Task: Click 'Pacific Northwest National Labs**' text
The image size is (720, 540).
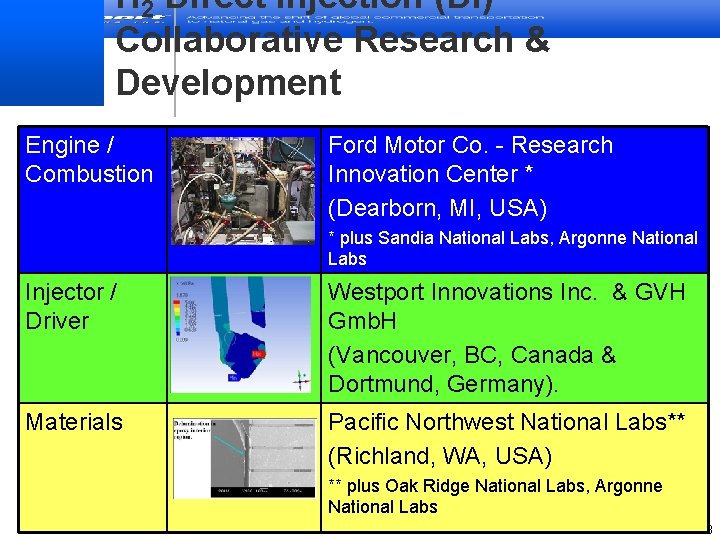Action: [x=506, y=422]
